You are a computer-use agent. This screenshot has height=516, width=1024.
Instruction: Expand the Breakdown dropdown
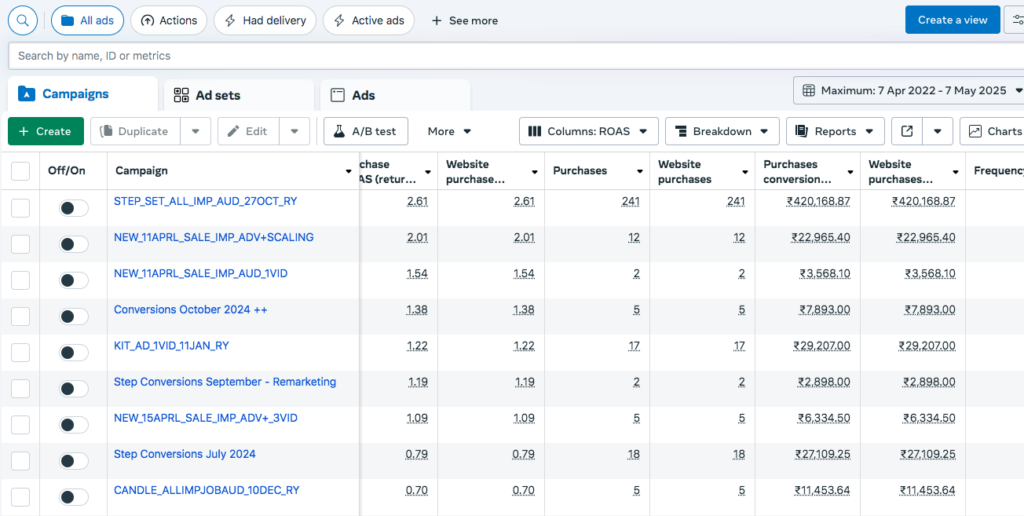coord(722,131)
